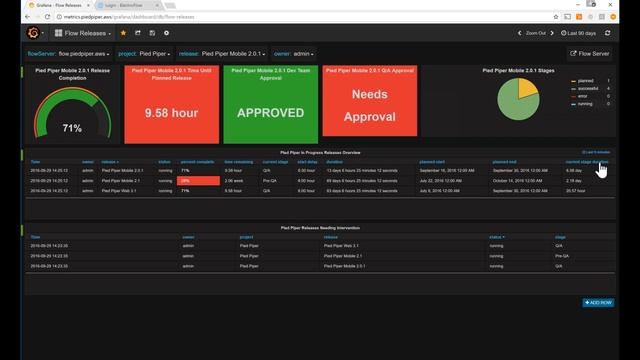Sort overview table by current stage
This screenshot has width=640, height=360.
pos(275,162)
